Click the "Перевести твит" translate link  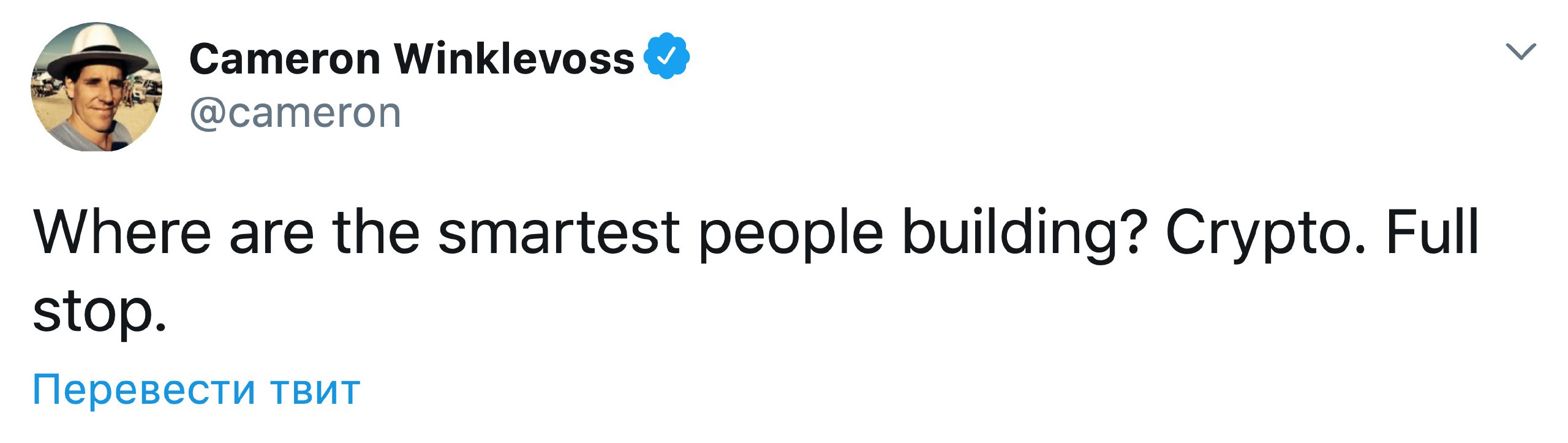tap(196, 390)
